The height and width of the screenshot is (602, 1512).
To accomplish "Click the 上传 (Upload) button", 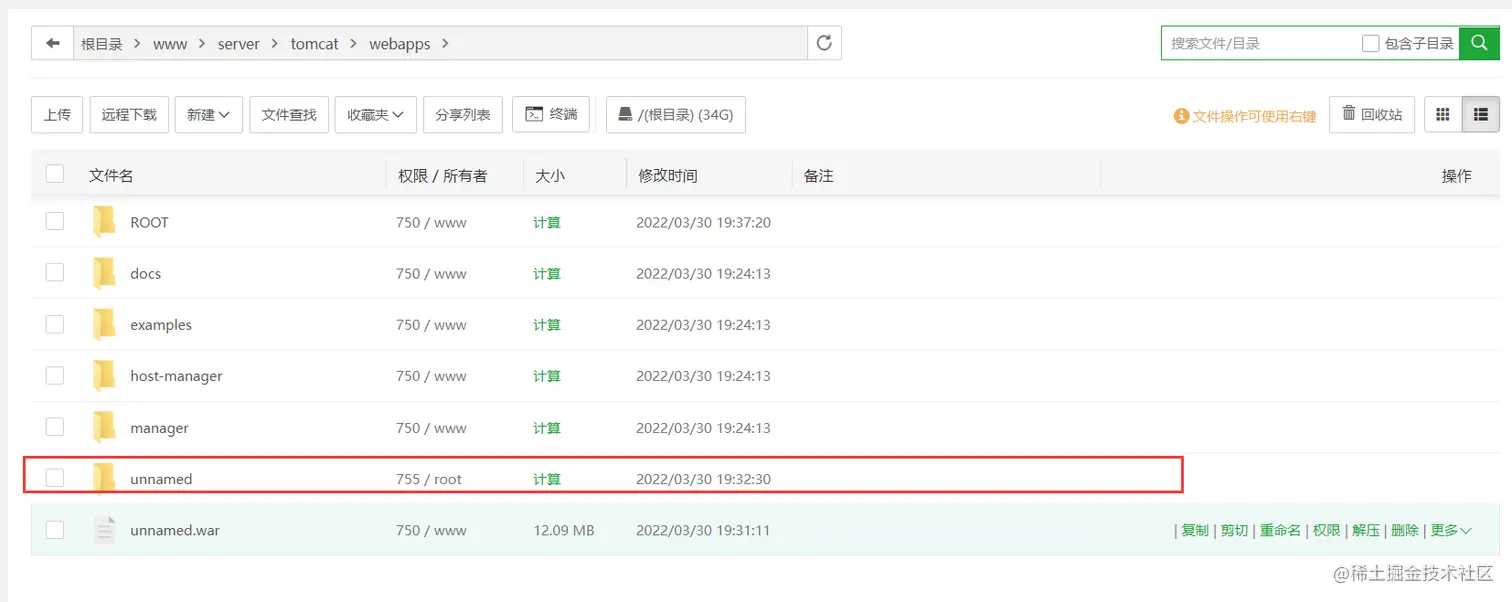I will [57, 114].
